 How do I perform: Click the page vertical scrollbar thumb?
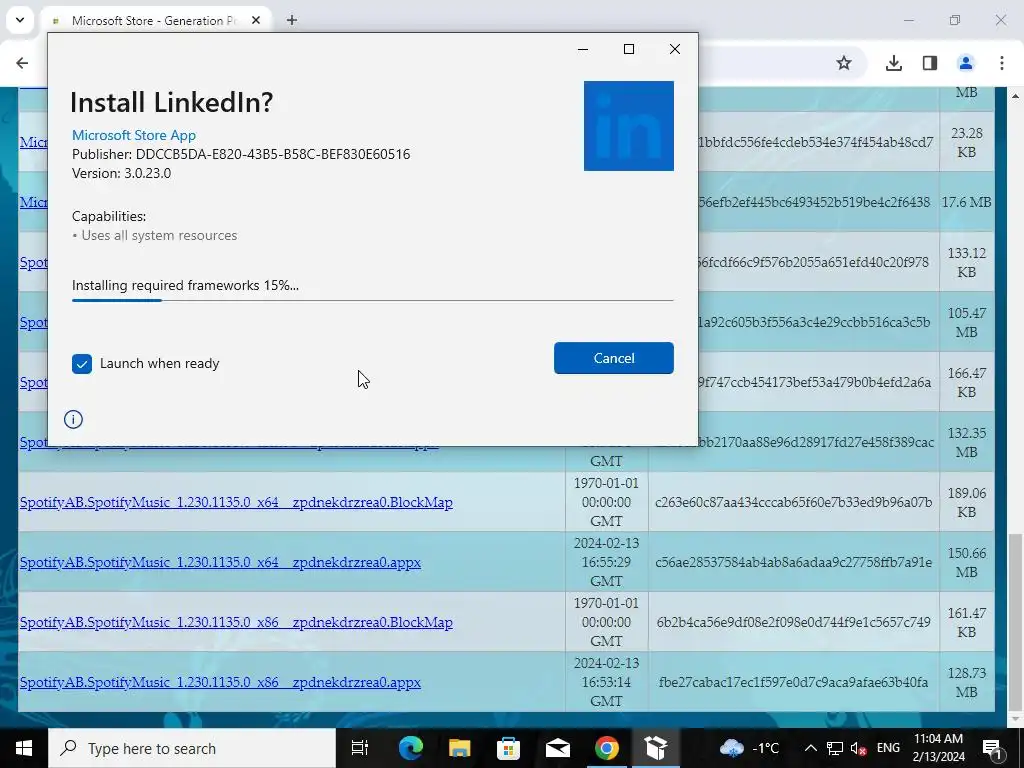click(x=1015, y=622)
